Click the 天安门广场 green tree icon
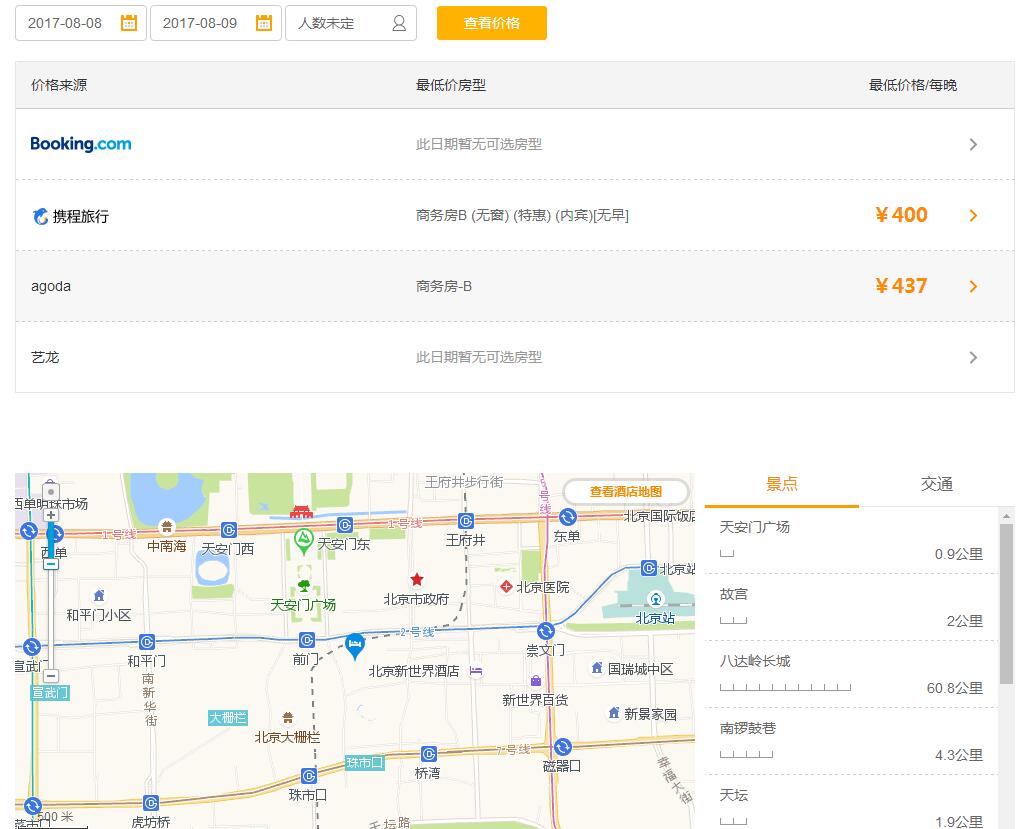1016x829 pixels. [x=304, y=586]
